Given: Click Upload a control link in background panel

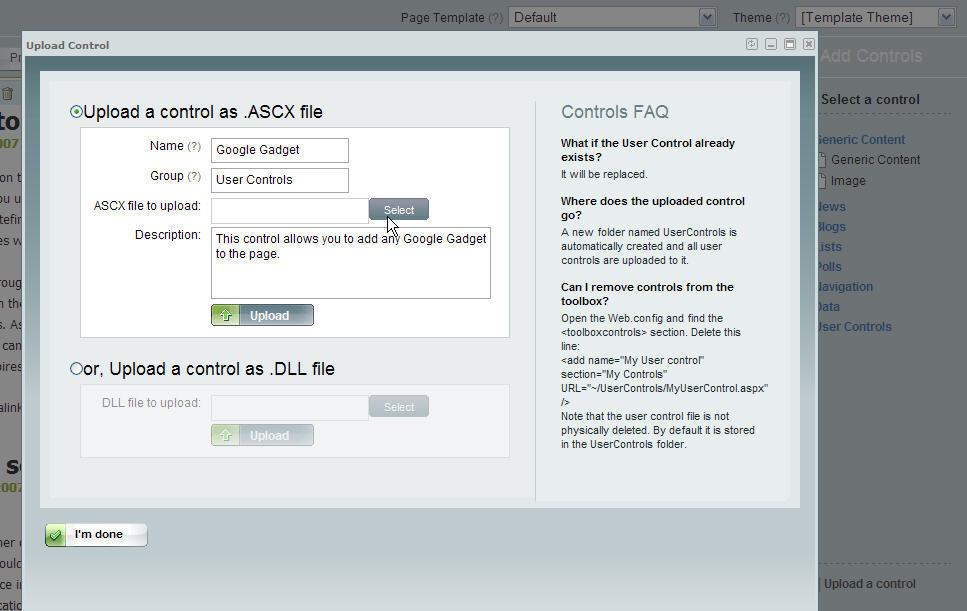Looking at the screenshot, I should (870, 583).
